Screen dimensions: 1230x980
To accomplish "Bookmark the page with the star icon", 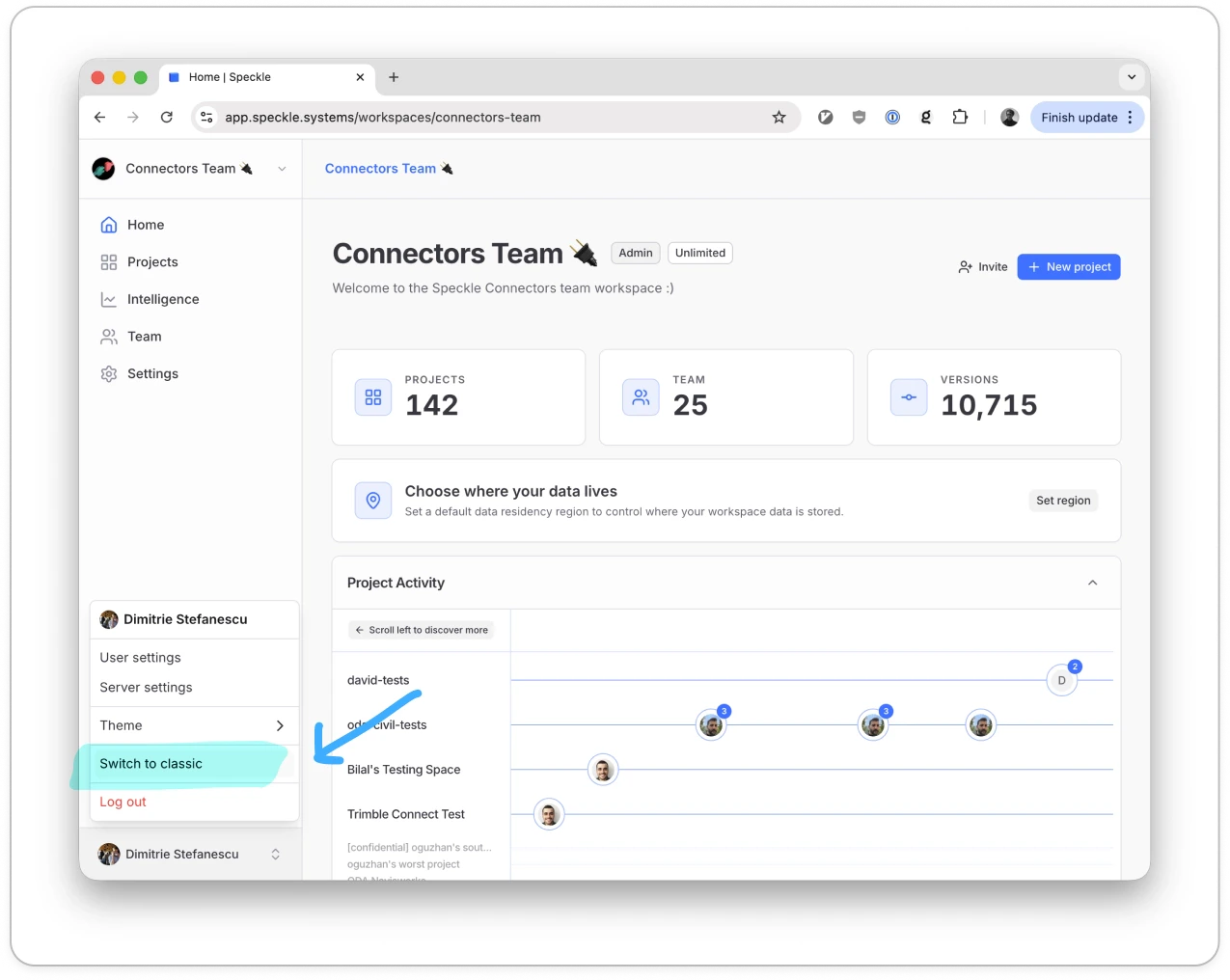I will 779,118.
